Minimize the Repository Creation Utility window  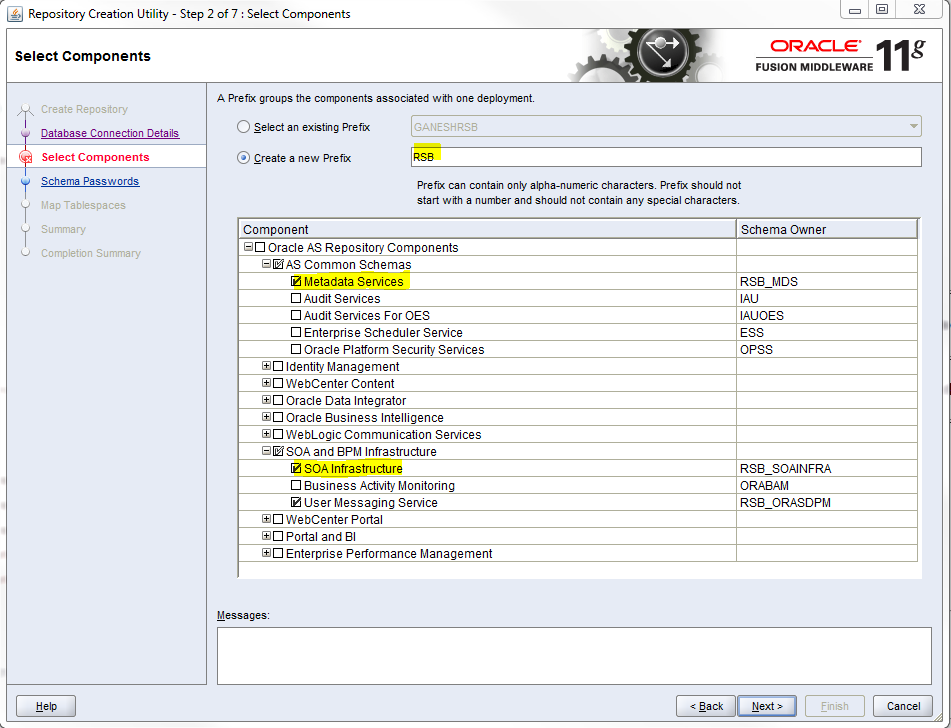click(x=855, y=9)
